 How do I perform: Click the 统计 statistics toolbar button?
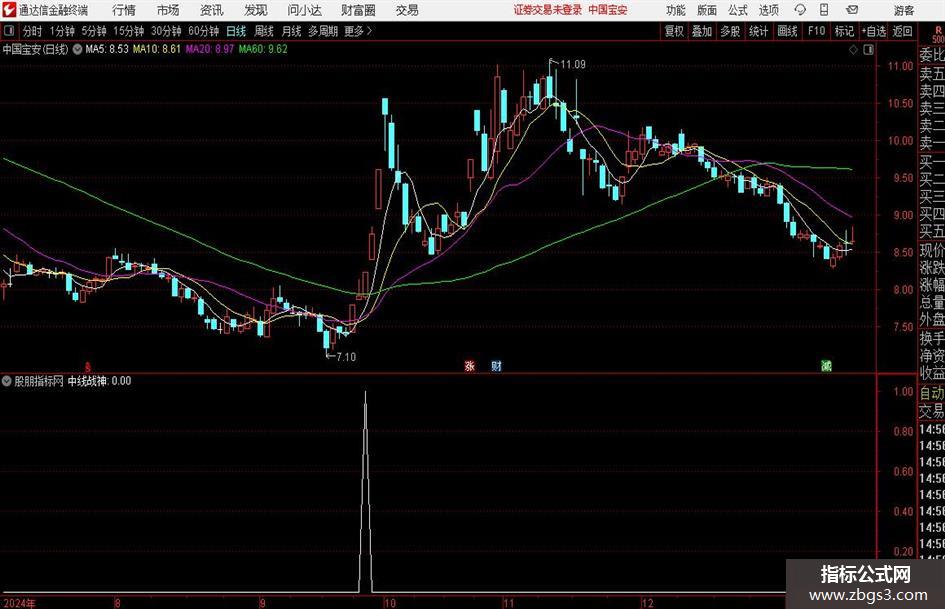pyautogui.click(x=758, y=31)
